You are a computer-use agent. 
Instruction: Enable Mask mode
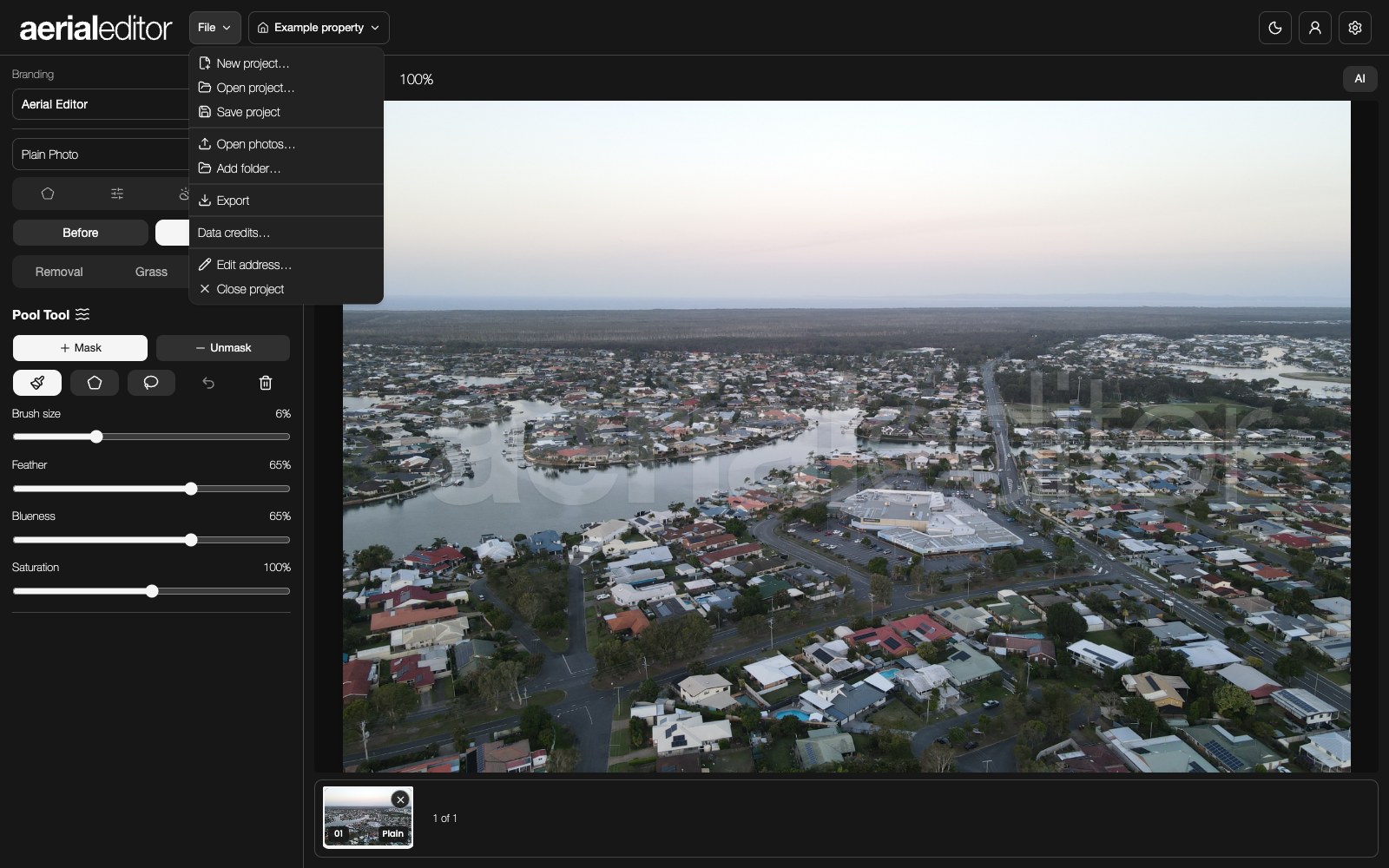[80, 348]
